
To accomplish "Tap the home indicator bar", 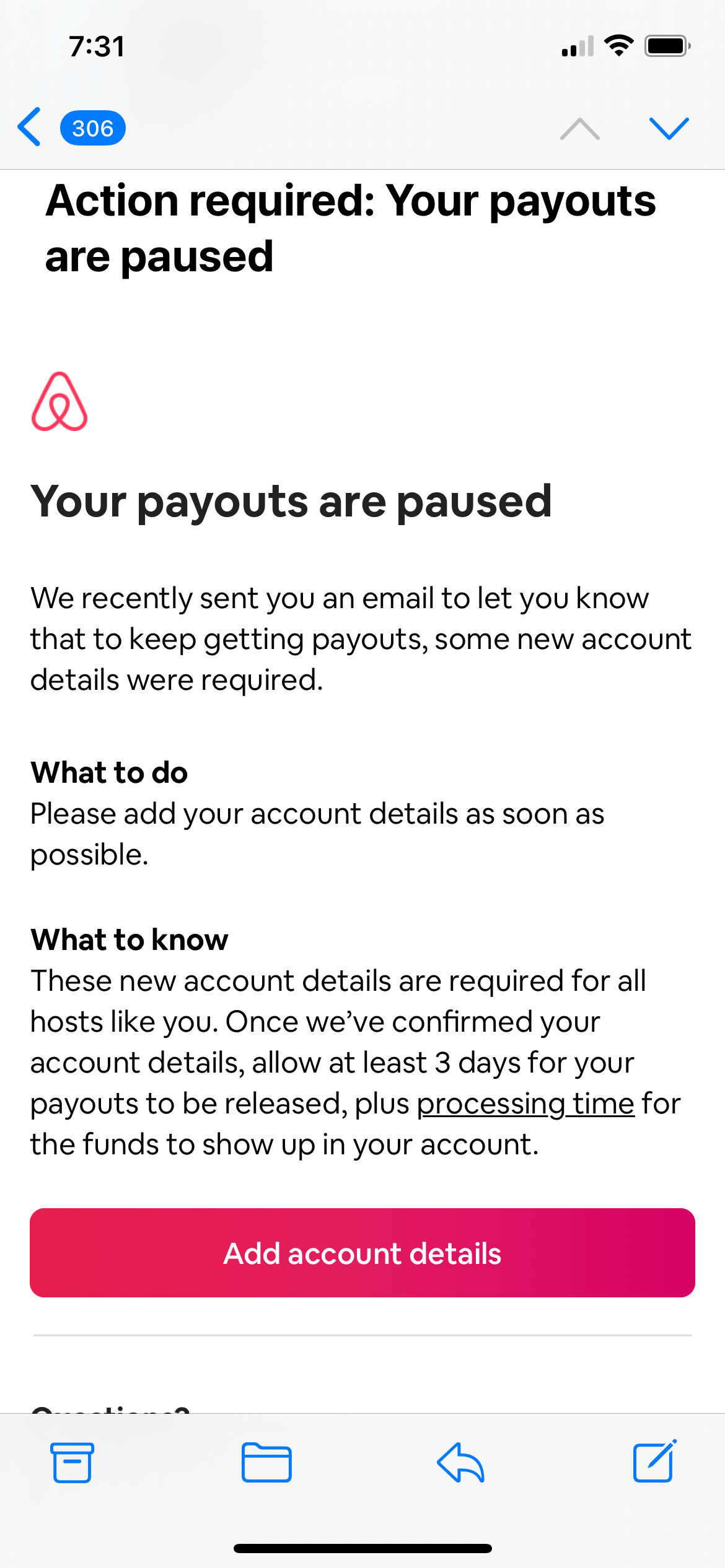I will 362,1548.
